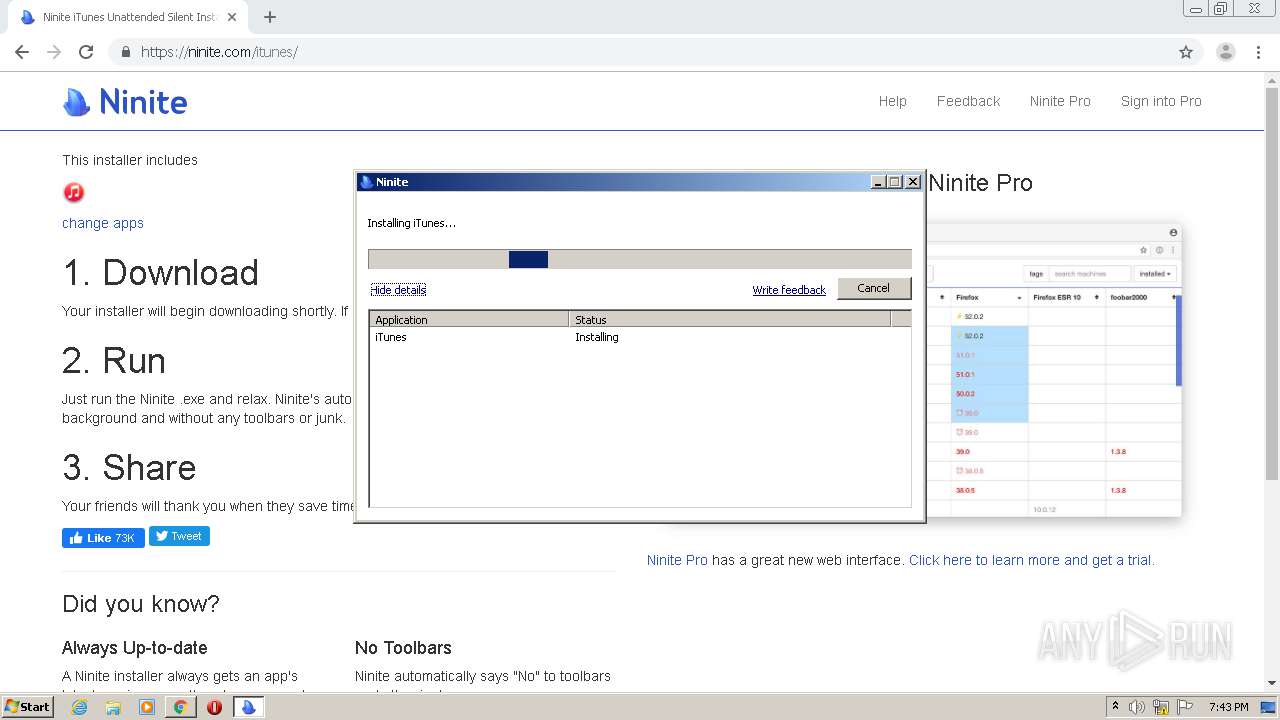The height and width of the screenshot is (720, 1280).
Task: Click the network tray icon
Action: [1161, 707]
